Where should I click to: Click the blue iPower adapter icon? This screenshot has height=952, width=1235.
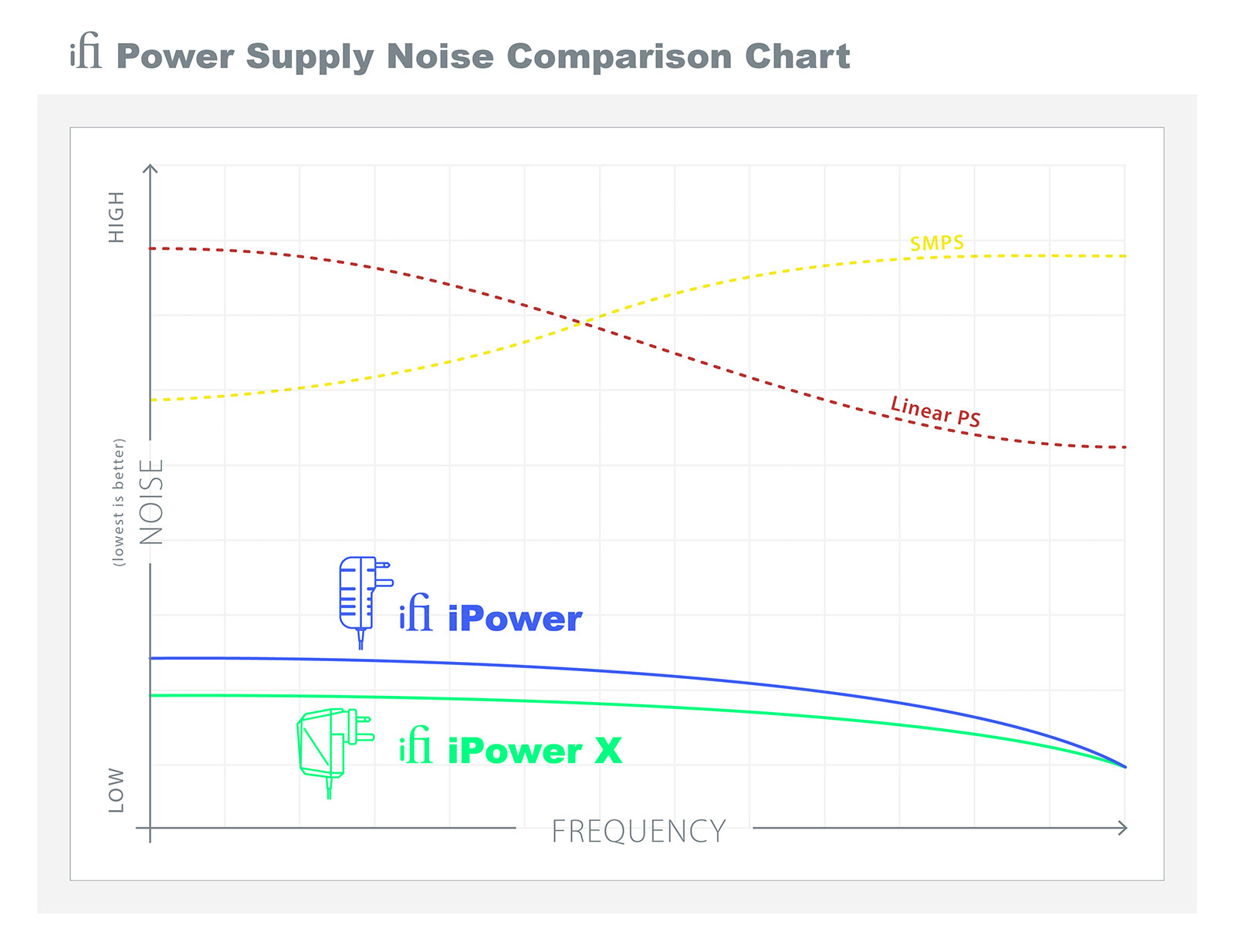click(x=362, y=598)
